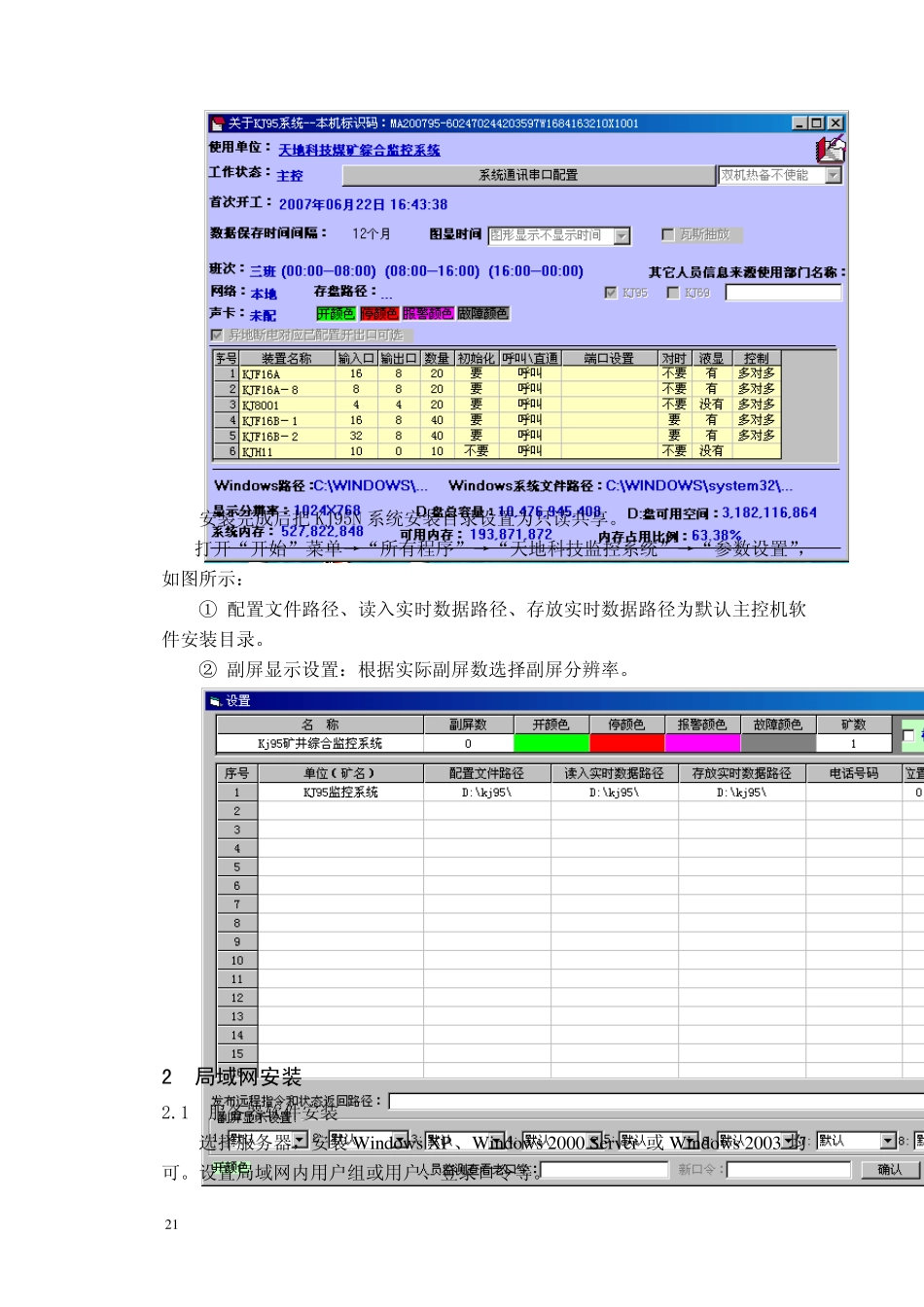
Task: Select the KJF16A device row
Action: 496,373
